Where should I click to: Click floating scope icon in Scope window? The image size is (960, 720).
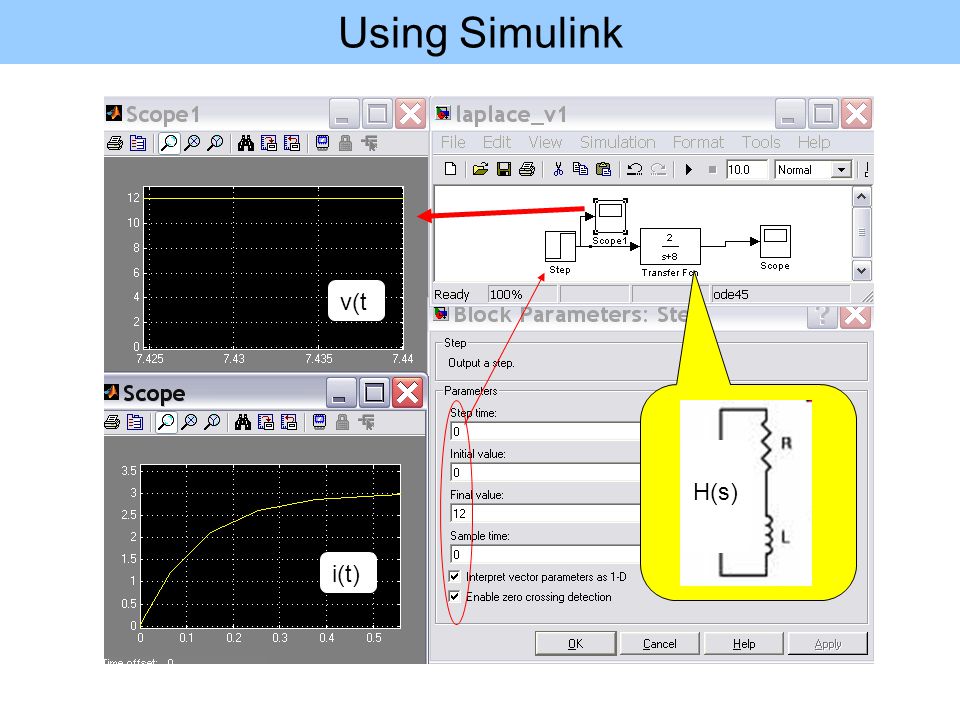point(319,422)
